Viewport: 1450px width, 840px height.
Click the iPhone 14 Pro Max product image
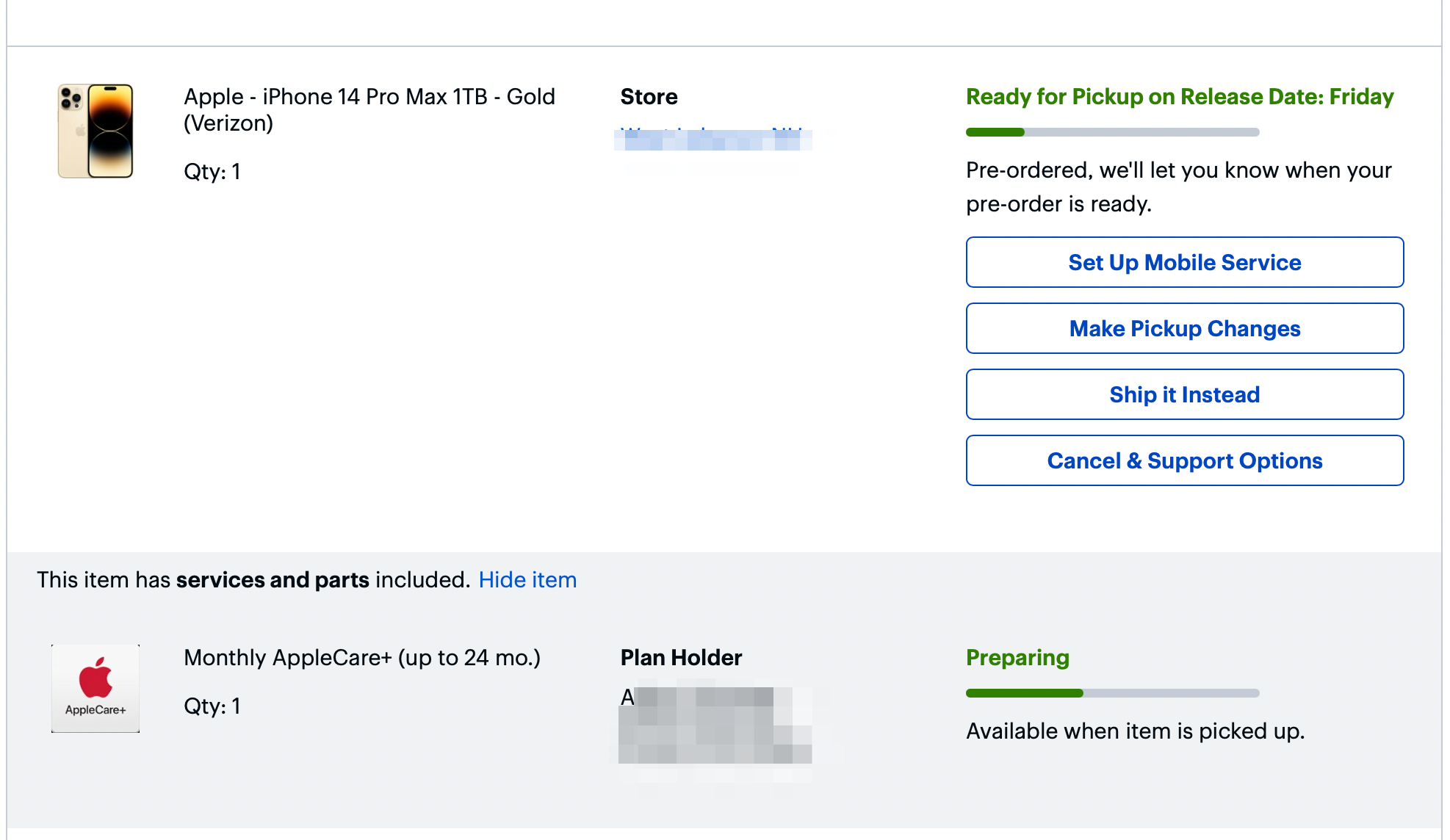(95, 131)
